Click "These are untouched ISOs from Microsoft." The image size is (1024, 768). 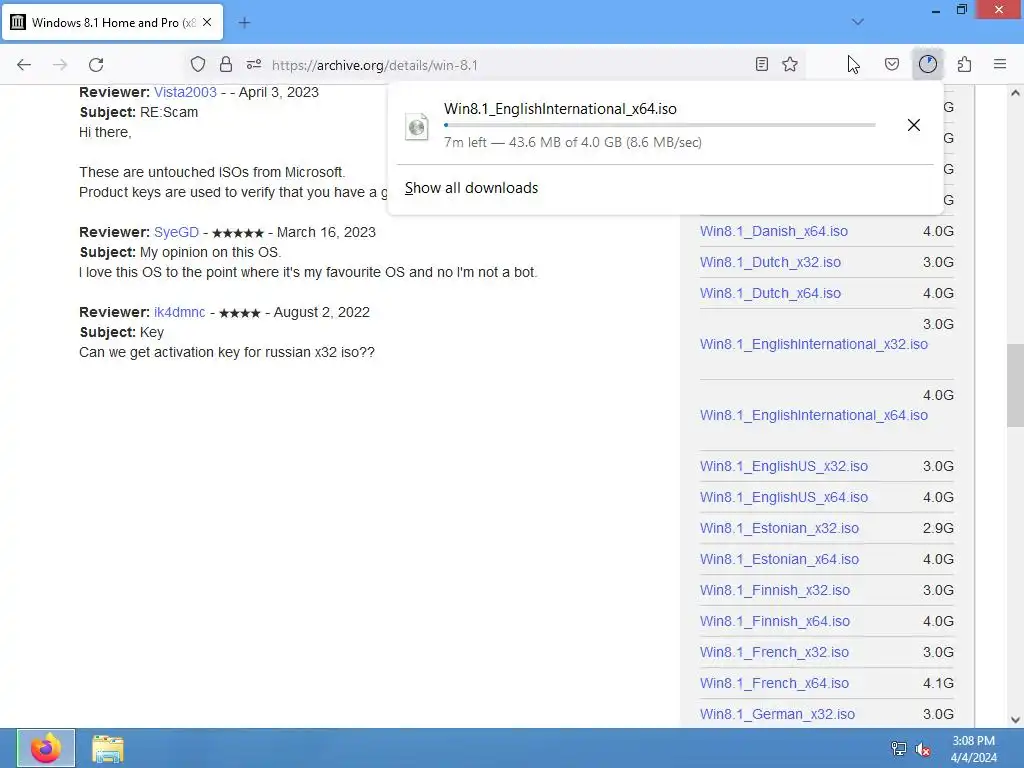(212, 172)
